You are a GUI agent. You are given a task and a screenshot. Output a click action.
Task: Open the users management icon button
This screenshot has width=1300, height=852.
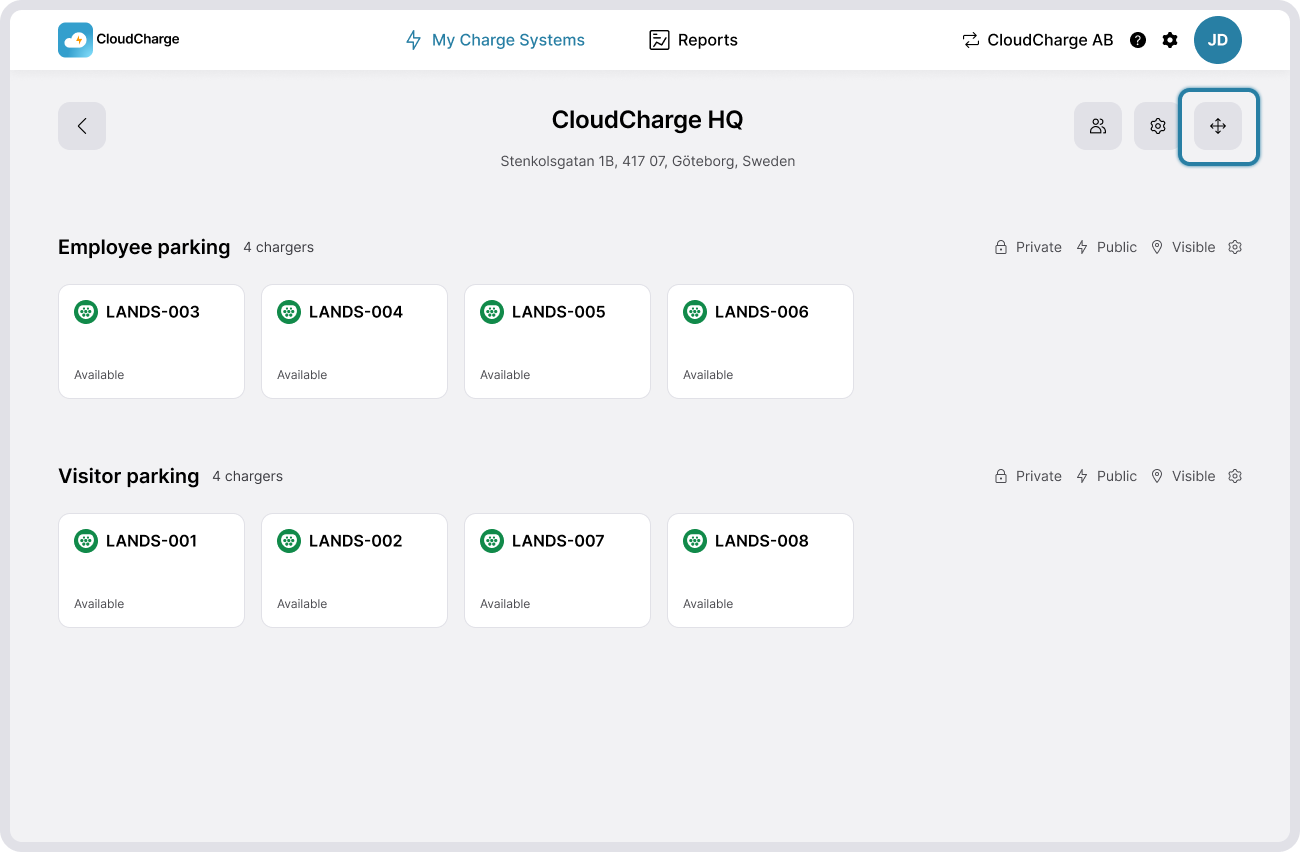tap(1098, 126)
